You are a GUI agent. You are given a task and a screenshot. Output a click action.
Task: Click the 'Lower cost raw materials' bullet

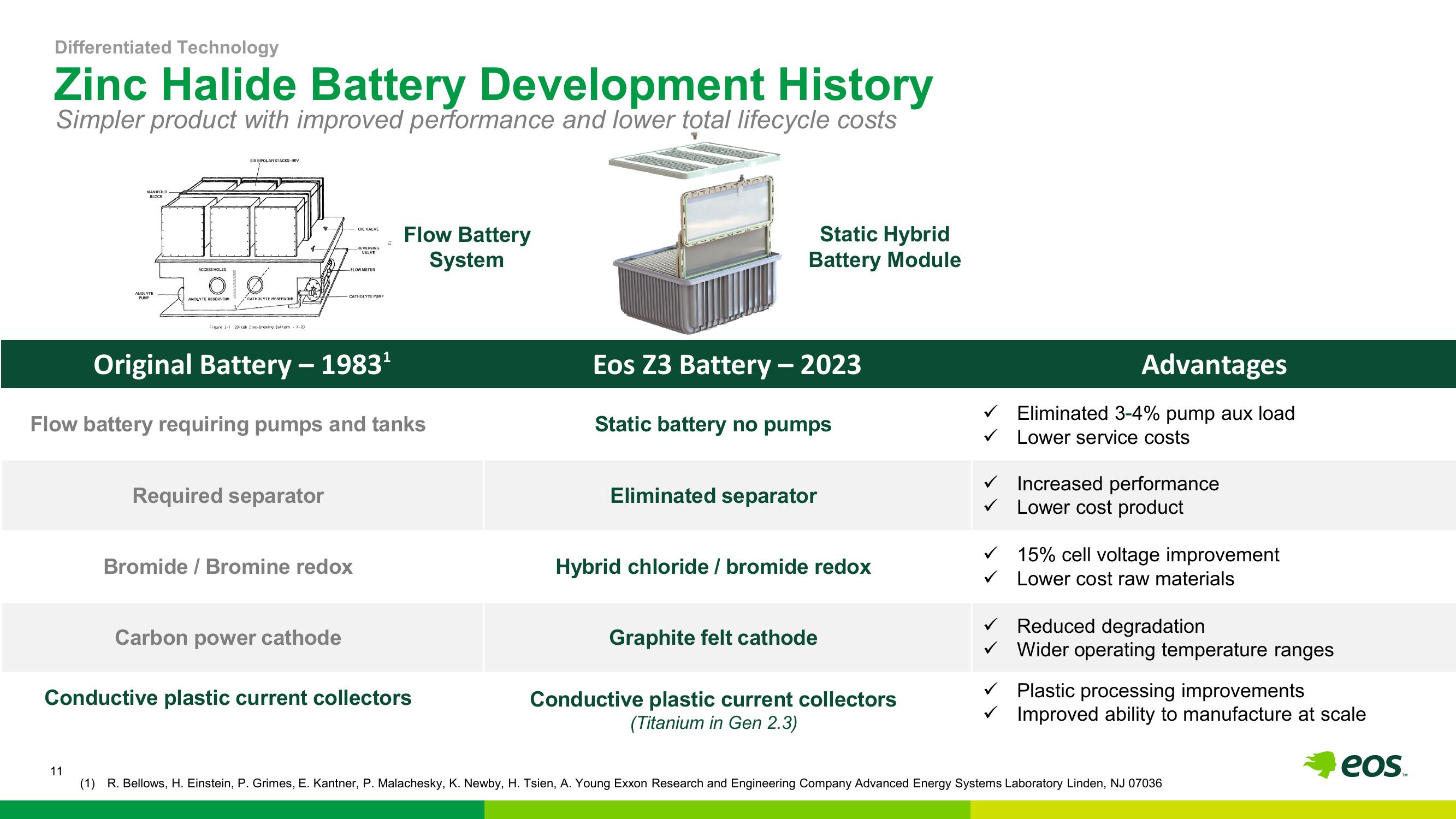(1125, 579)
